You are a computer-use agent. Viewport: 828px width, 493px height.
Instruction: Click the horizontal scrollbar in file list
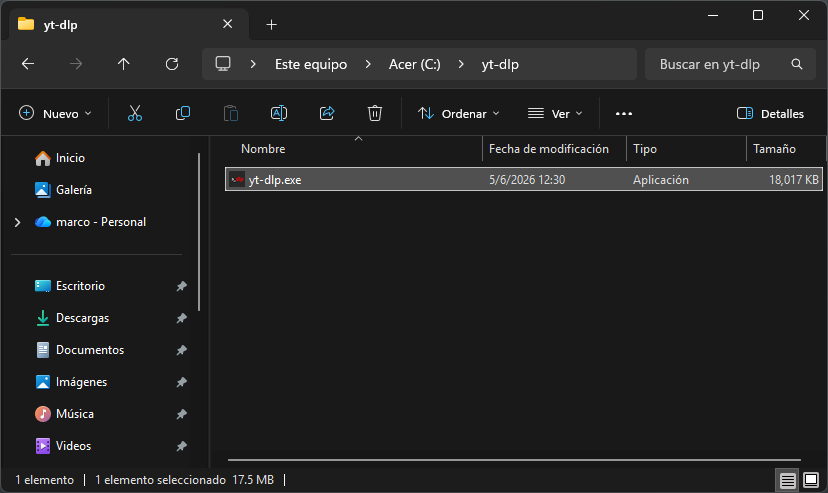tap(514, 460)
